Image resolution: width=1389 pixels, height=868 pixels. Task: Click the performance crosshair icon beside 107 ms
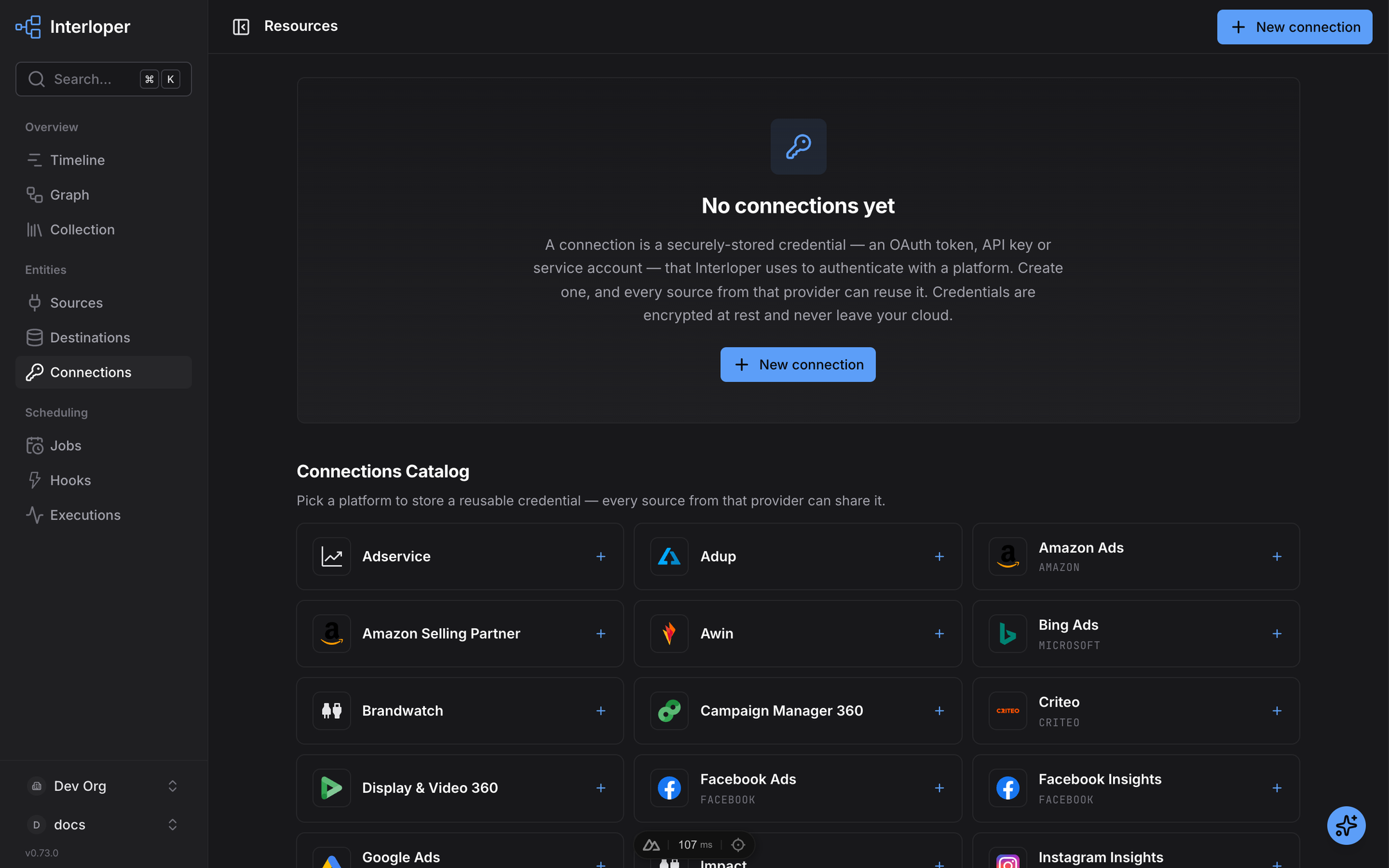pos(738,844)
